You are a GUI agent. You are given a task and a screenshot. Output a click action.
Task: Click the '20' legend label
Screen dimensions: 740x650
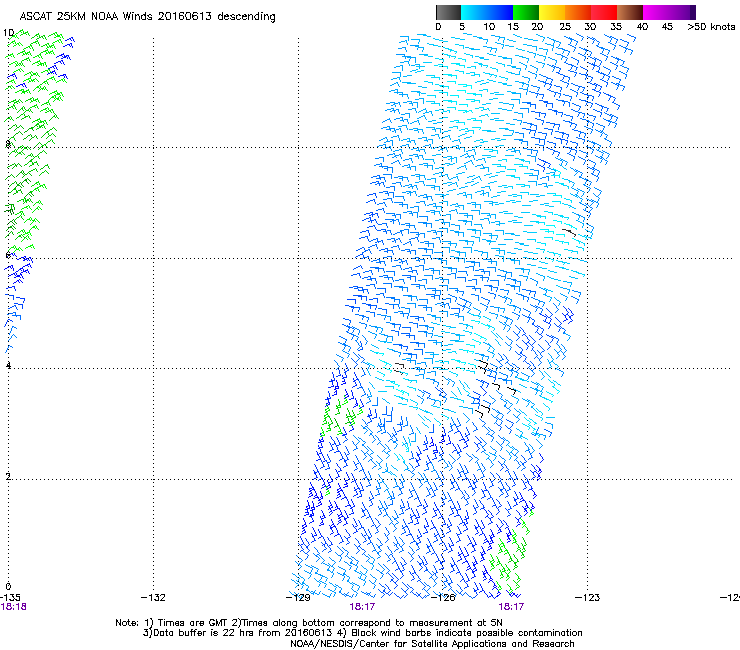point(538,27)
